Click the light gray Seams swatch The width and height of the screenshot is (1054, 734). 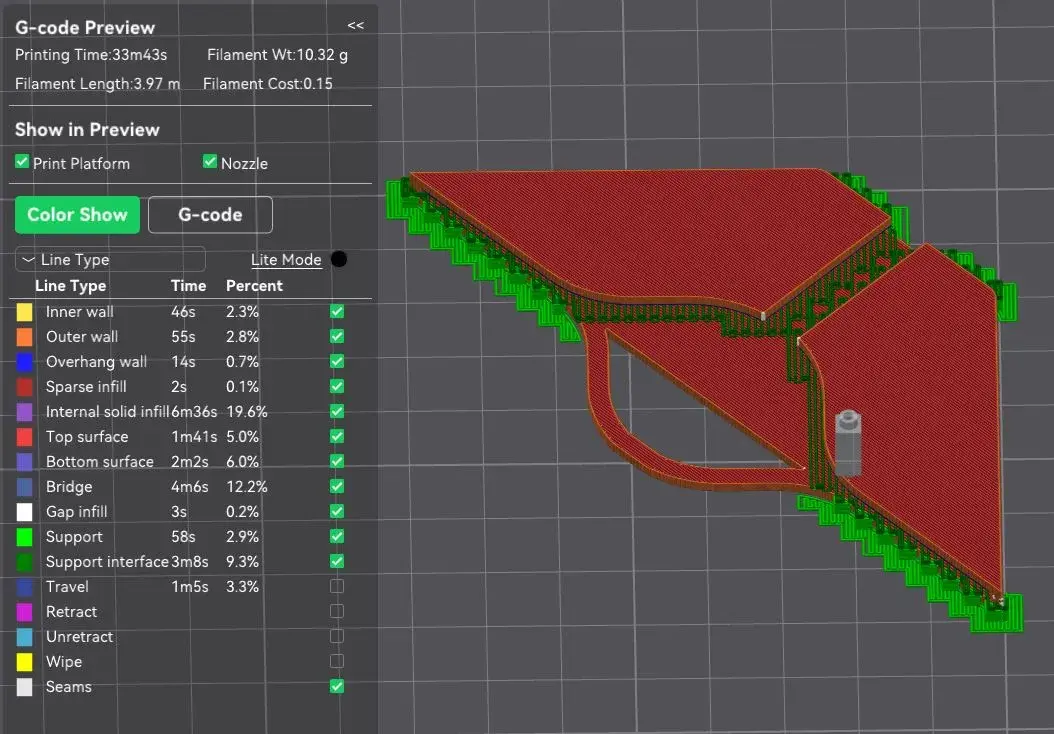click(24, 687)
